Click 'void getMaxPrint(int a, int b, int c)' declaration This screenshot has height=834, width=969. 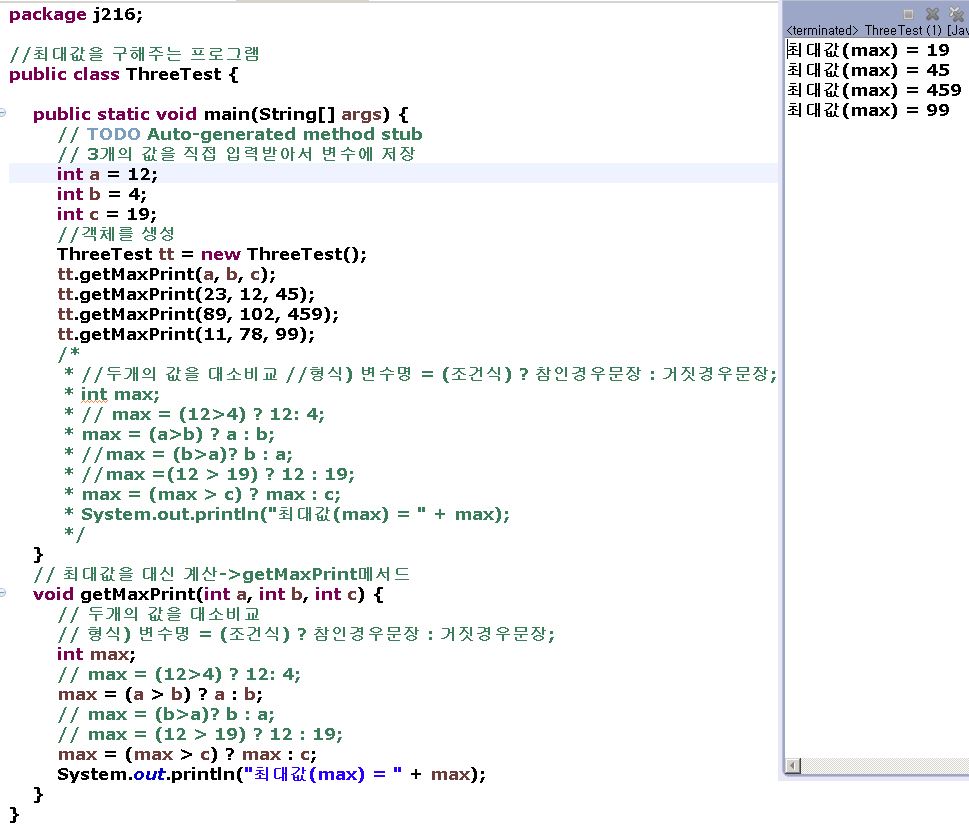pyautogui.click(x=208, y=594)
